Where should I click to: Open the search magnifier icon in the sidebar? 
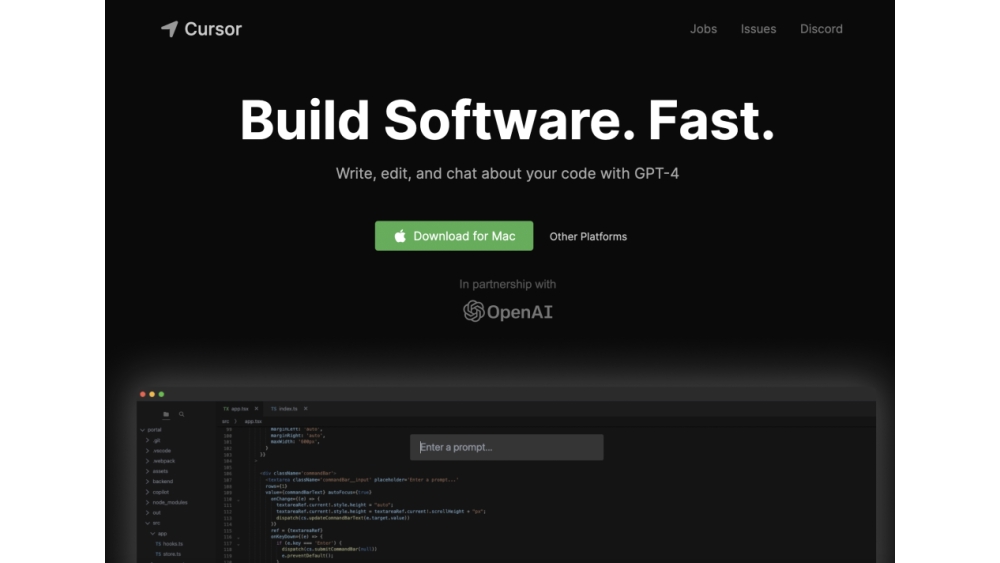tap(181, 414)
